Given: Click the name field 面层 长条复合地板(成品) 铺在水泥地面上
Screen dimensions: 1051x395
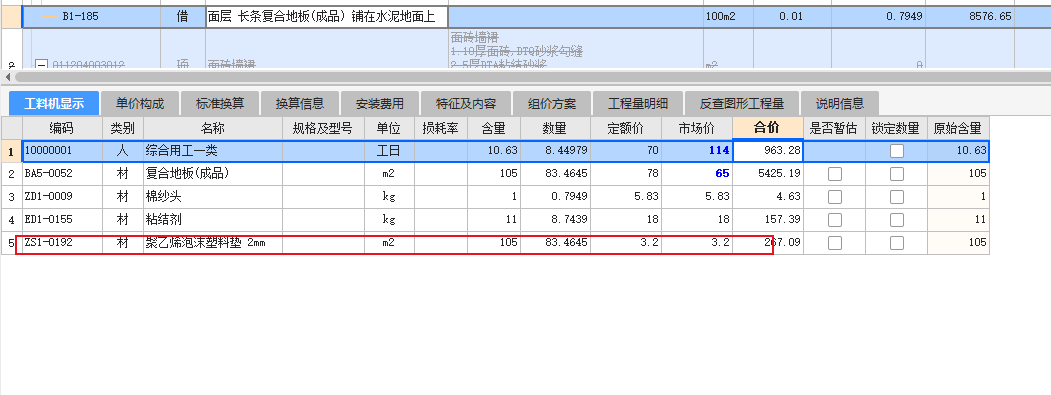Looking at the screenshot, I should 327,17.
